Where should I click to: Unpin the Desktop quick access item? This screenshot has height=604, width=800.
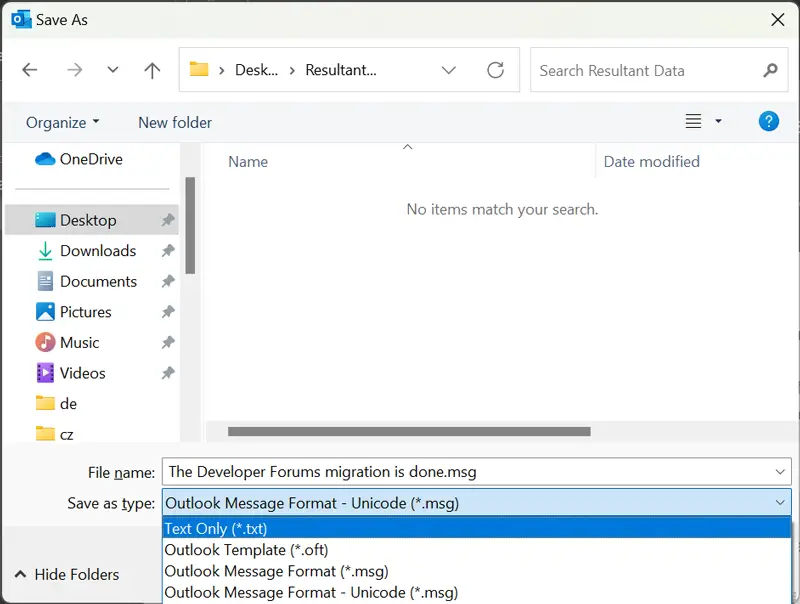[168, 220]
